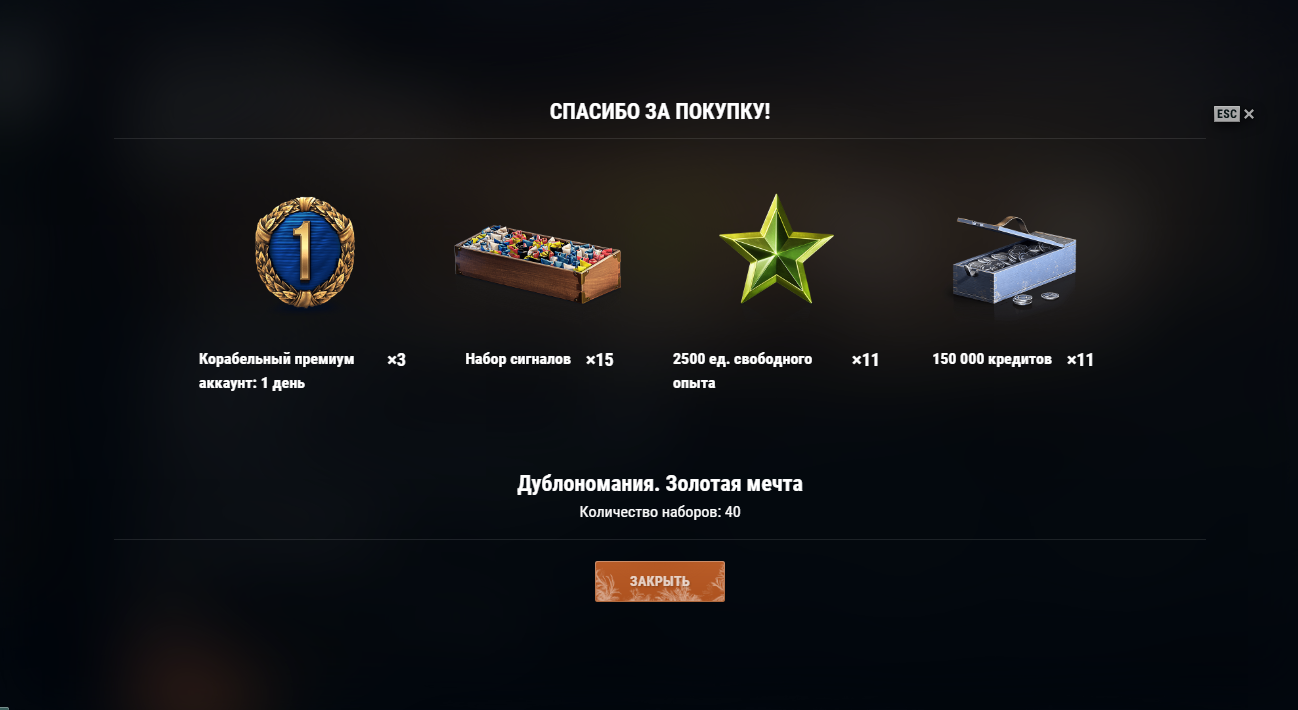Click 'Дублономания. Золотая мечта' title
This screenshot has height=710, width=1298.
click(x=660, y=484)
